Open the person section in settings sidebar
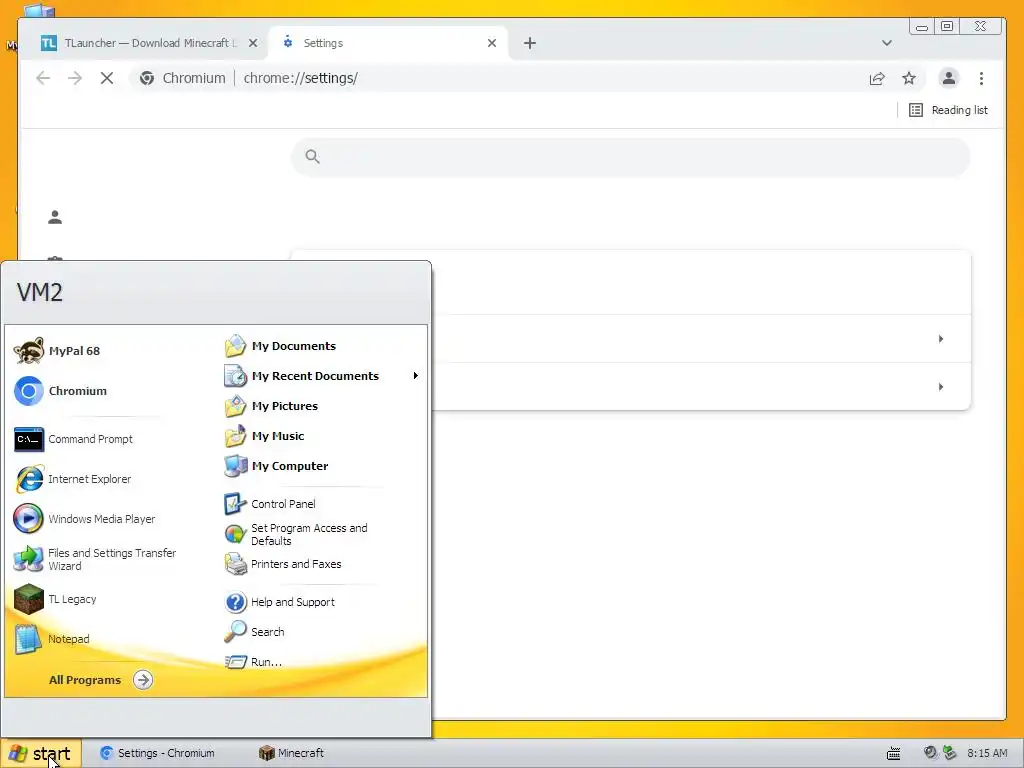The height and width of the screenshot is (768, 1024). 55,217
